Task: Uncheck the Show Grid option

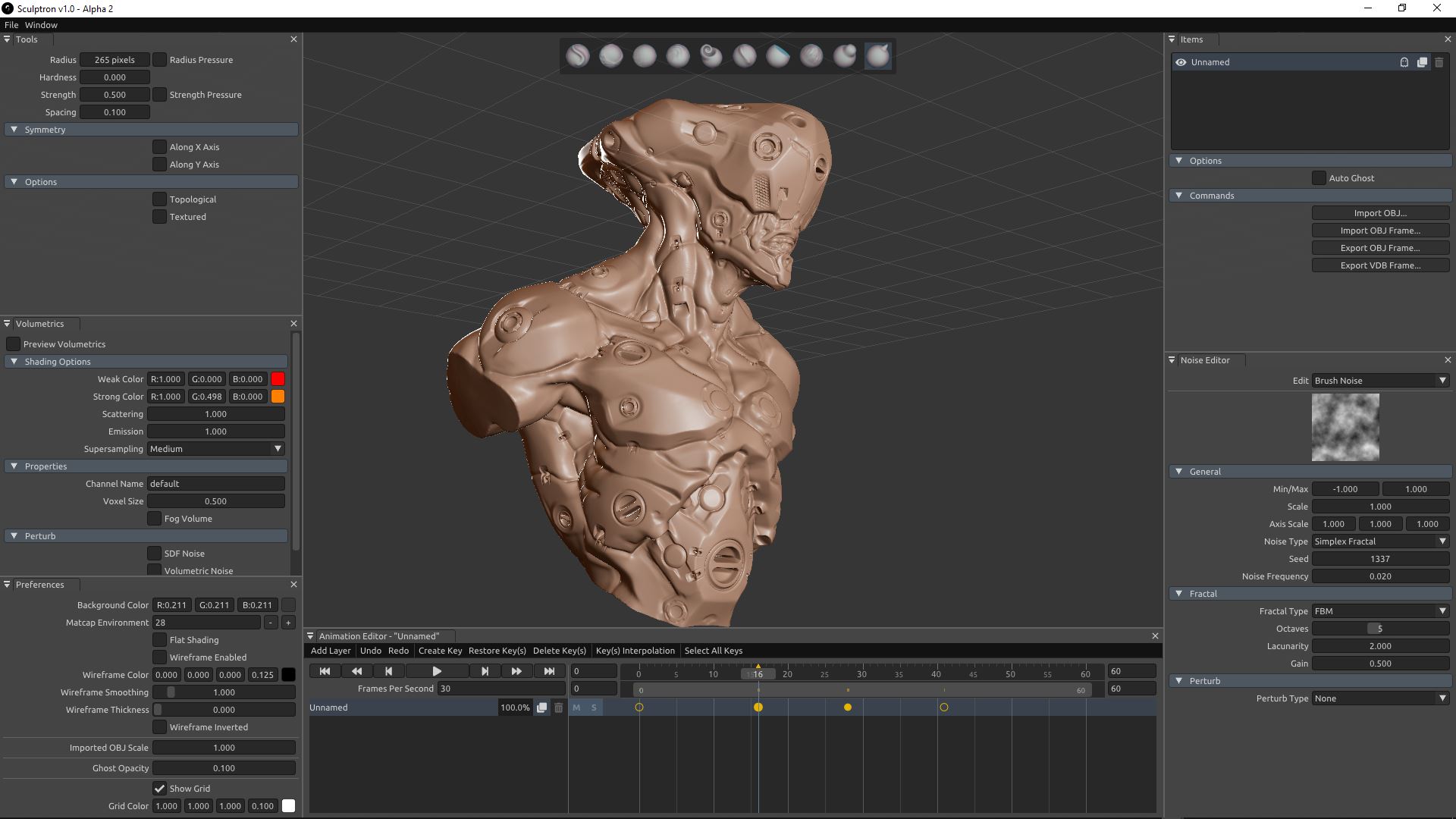Action: [159, 789]
